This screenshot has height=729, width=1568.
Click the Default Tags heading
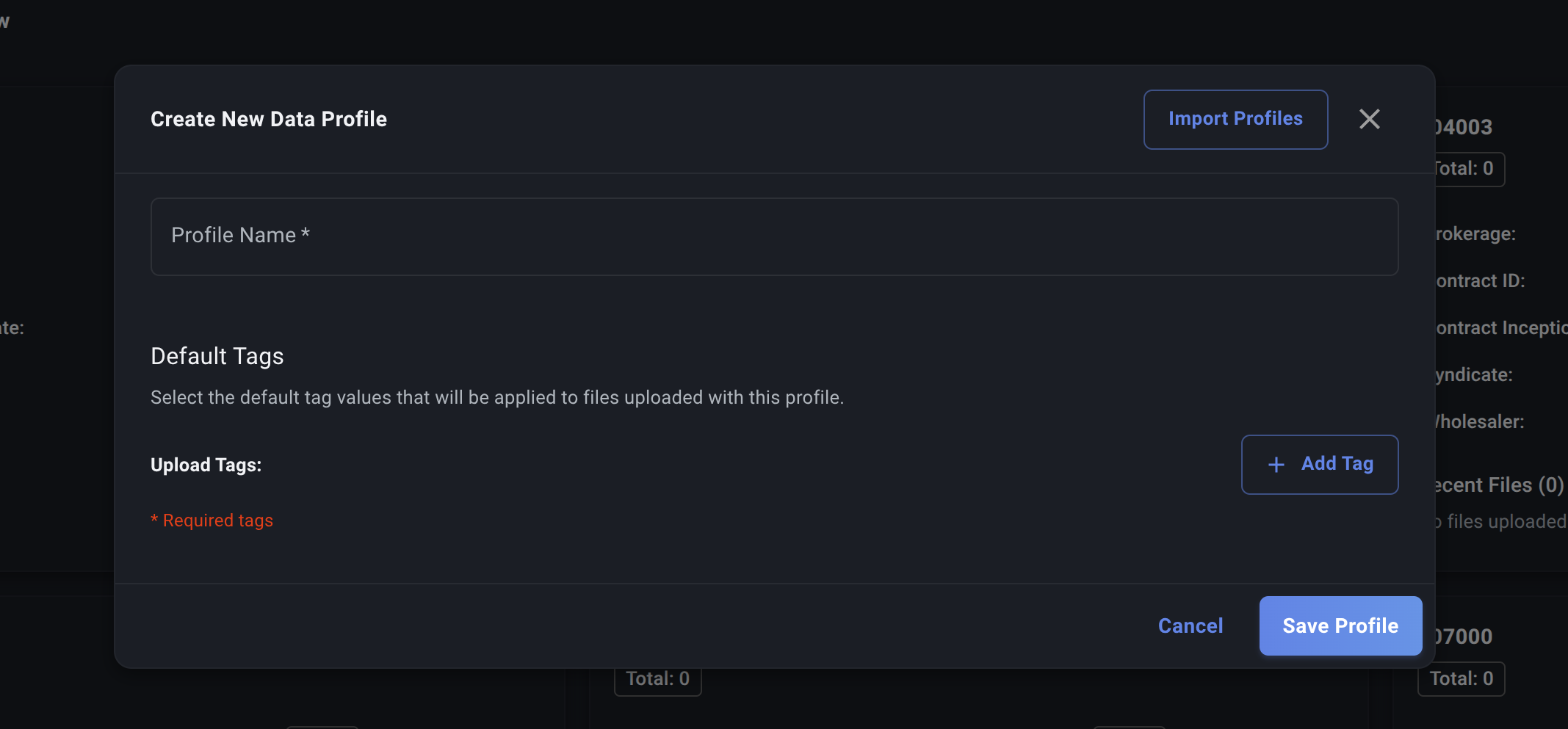pyautogui.click(x=217, y=356)
